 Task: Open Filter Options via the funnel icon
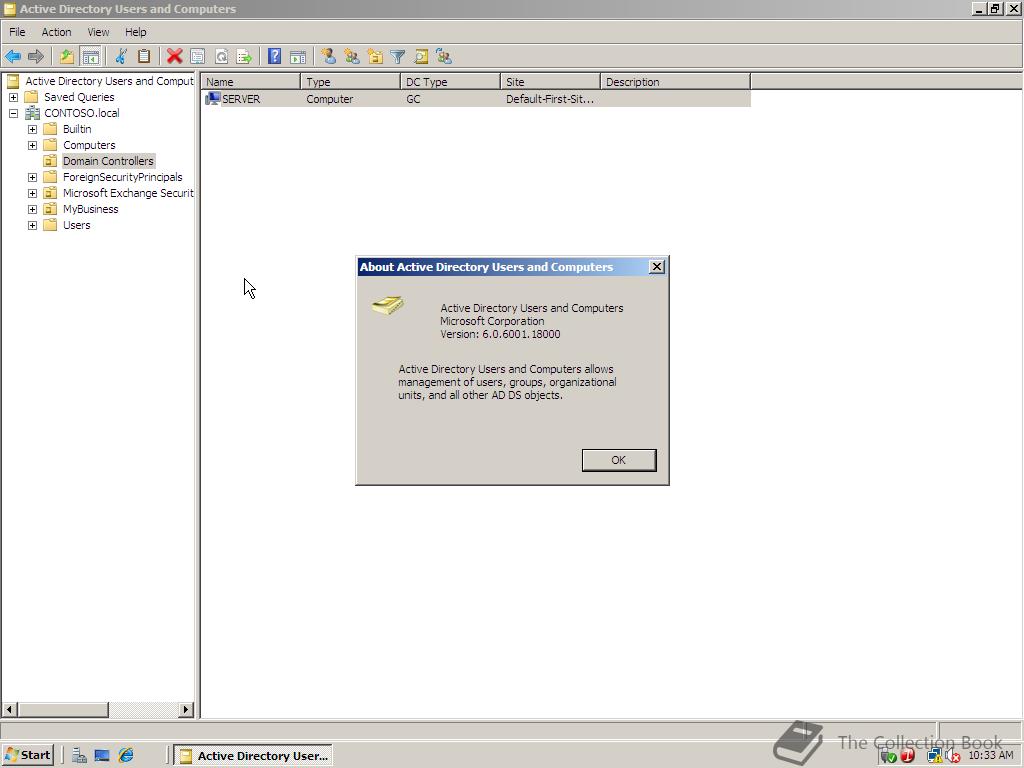click(x=398, y=57)
